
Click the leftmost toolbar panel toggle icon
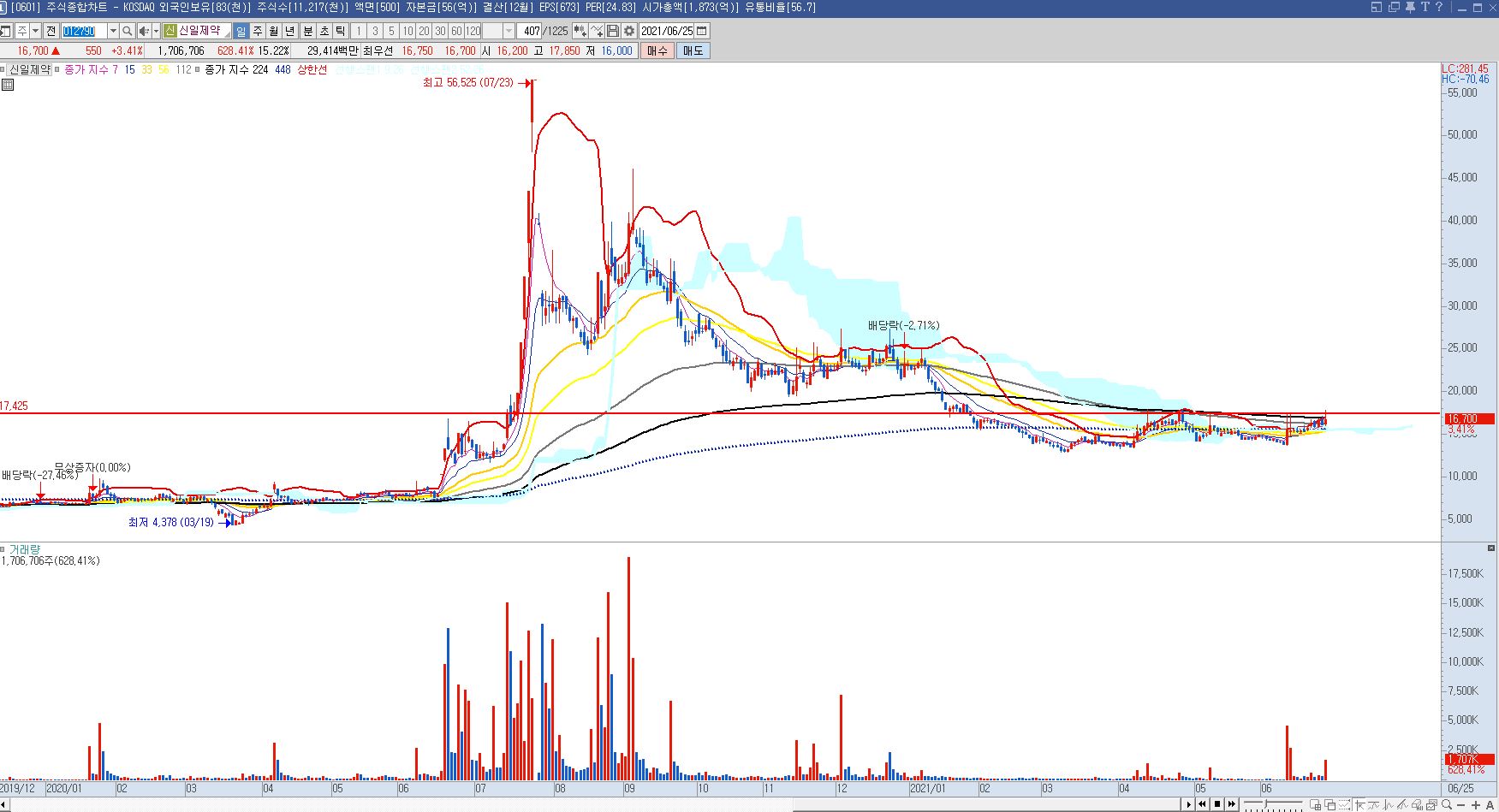[x=5, y=31]
